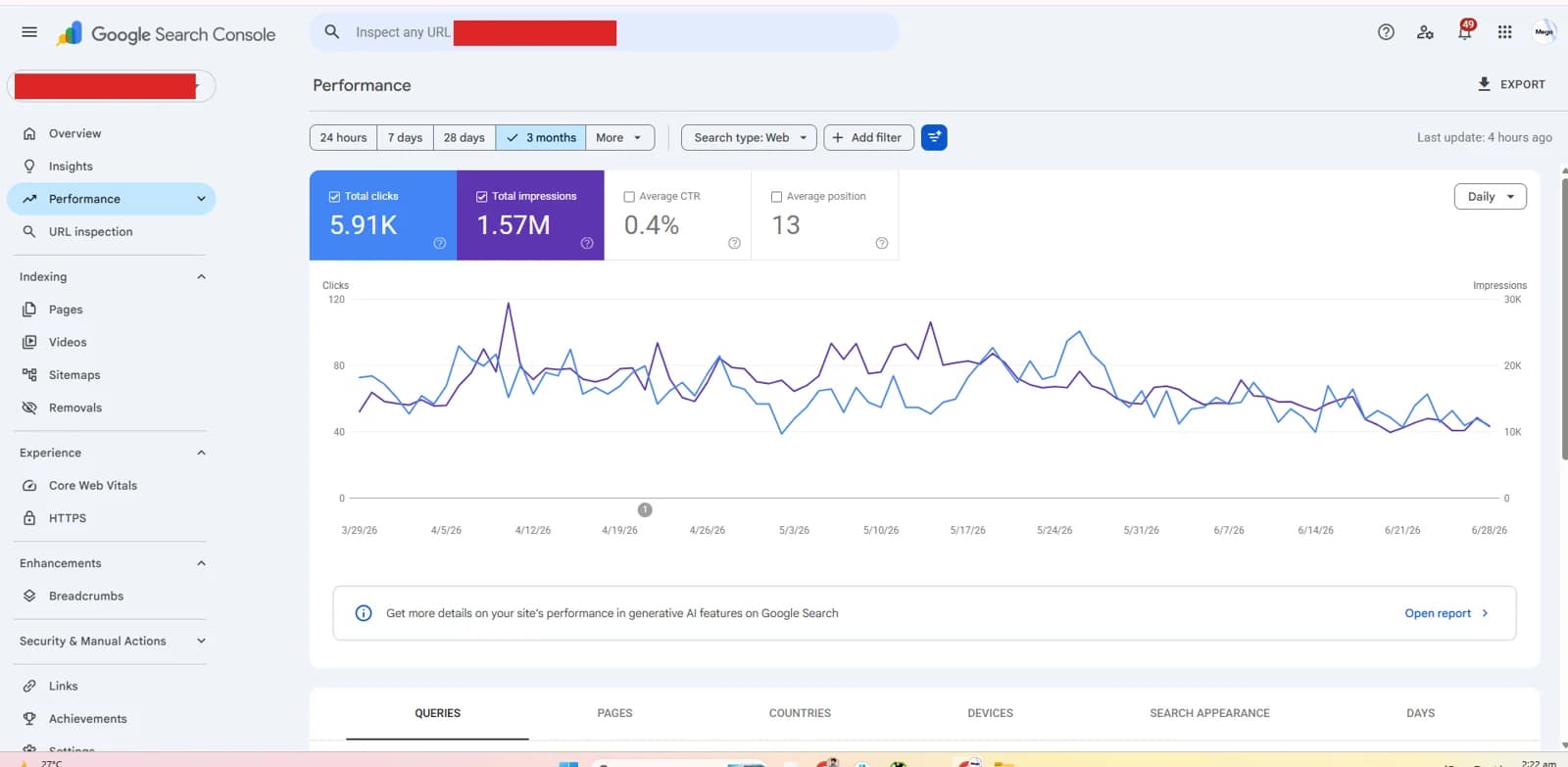Select the 28 days date range
This screenshot has width=1568, height=767.
(x=465, y=138)
